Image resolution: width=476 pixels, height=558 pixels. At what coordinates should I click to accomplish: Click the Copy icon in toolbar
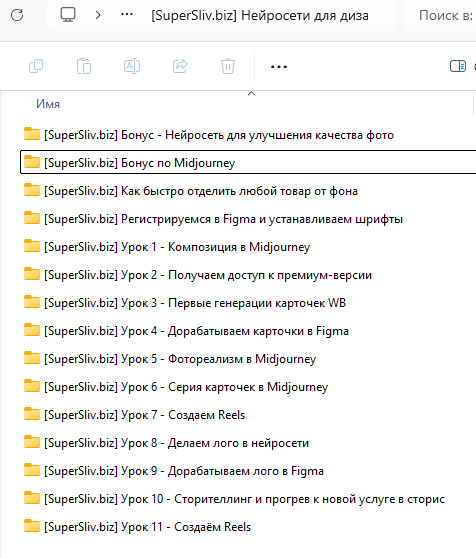36,66
